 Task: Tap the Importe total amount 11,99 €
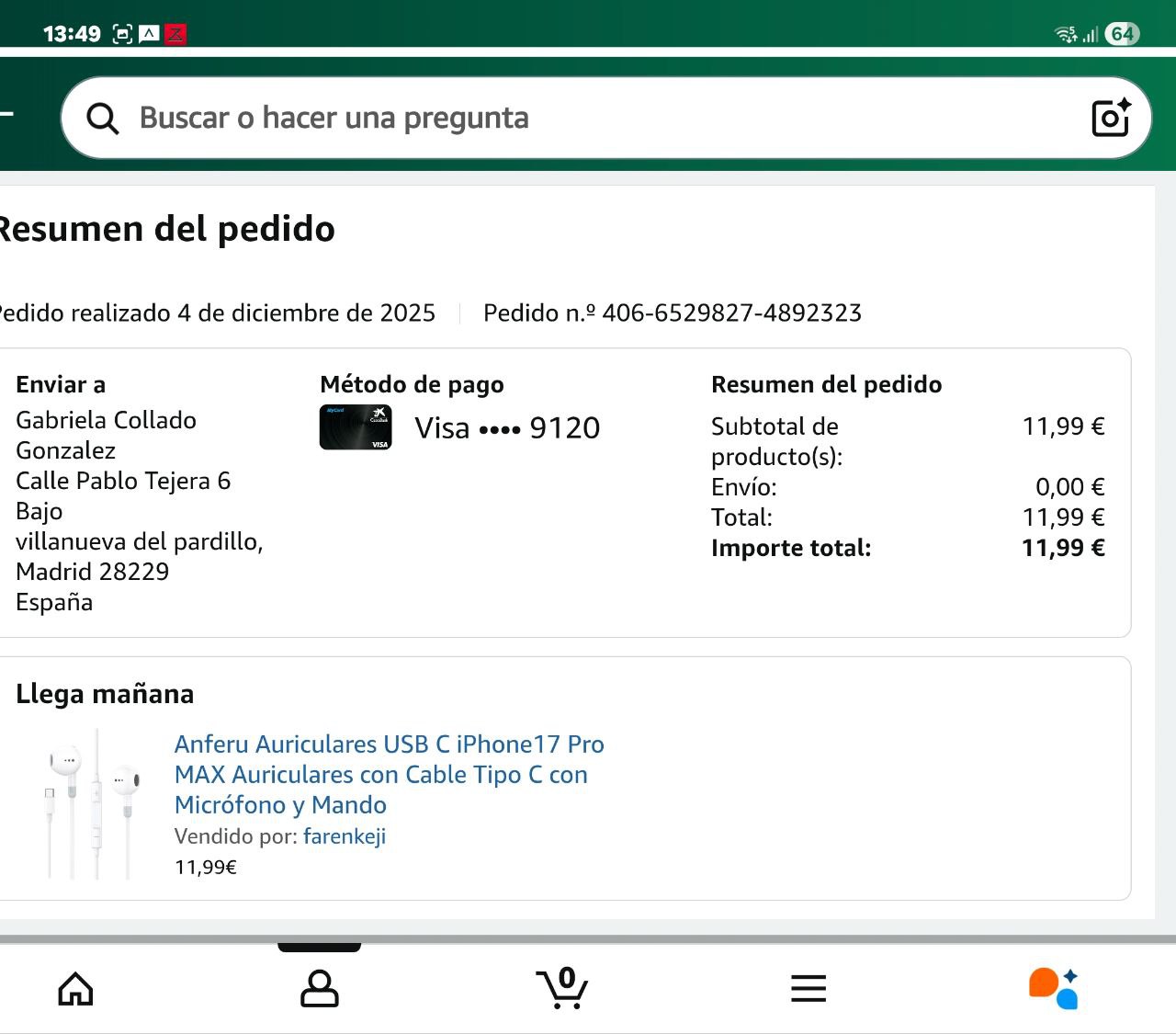click(1063, 548)
